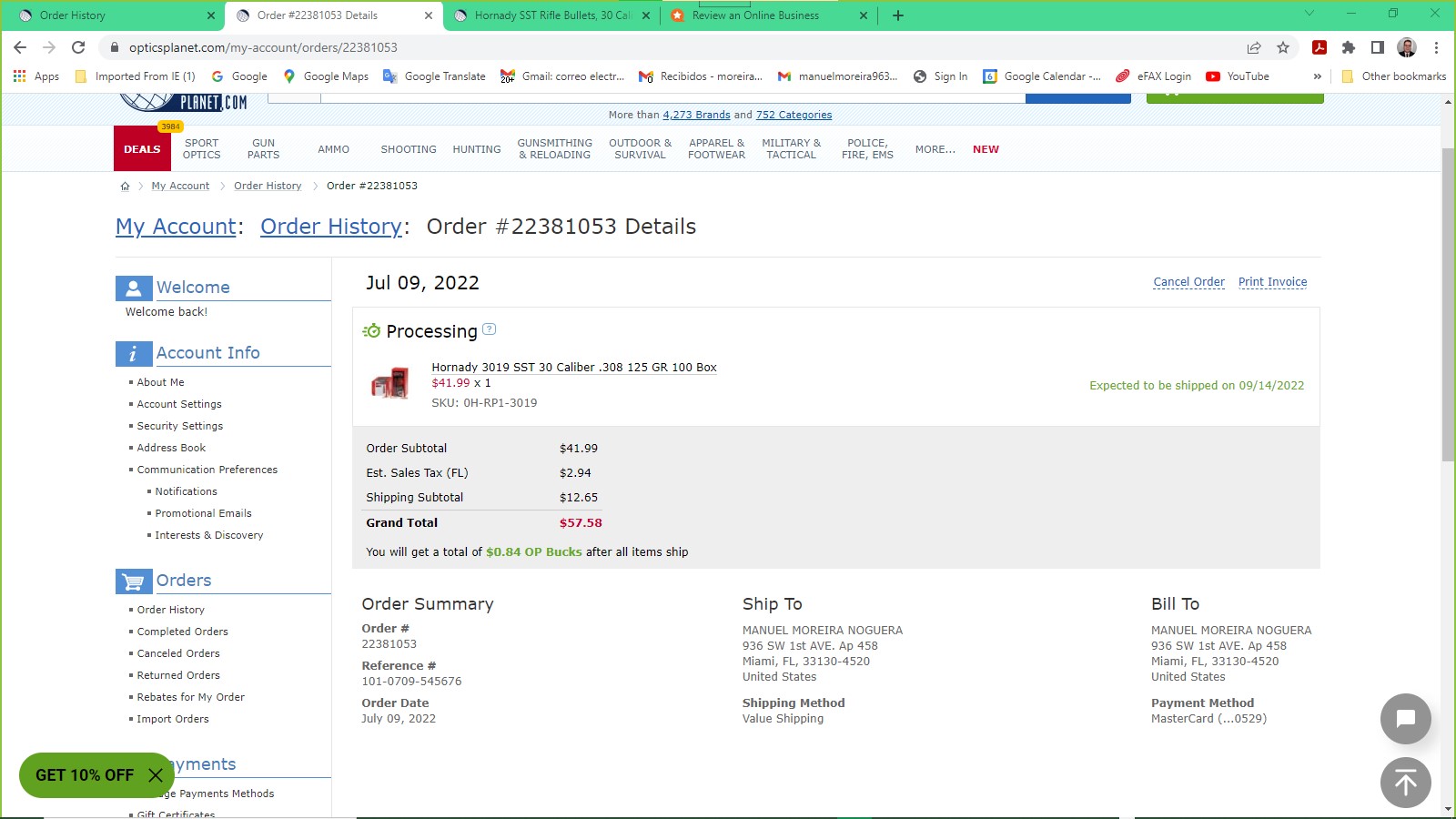Click the Account Info 'i' icon
This screenshot has width=1456, height=819.
coord(133,353)
